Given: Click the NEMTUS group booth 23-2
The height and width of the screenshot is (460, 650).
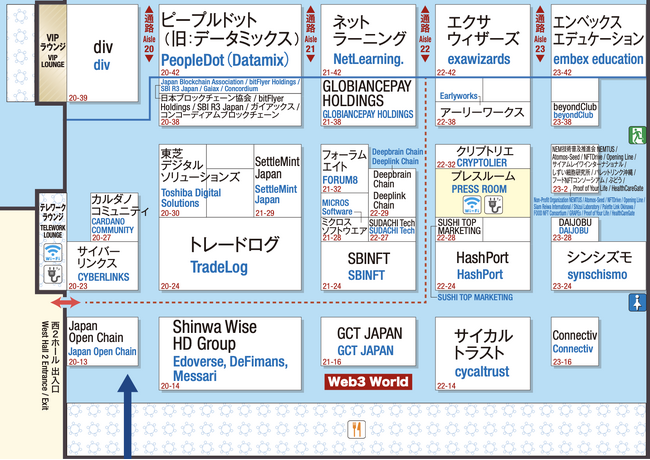Looking at the screenshot, I should (x=575, y=169).
